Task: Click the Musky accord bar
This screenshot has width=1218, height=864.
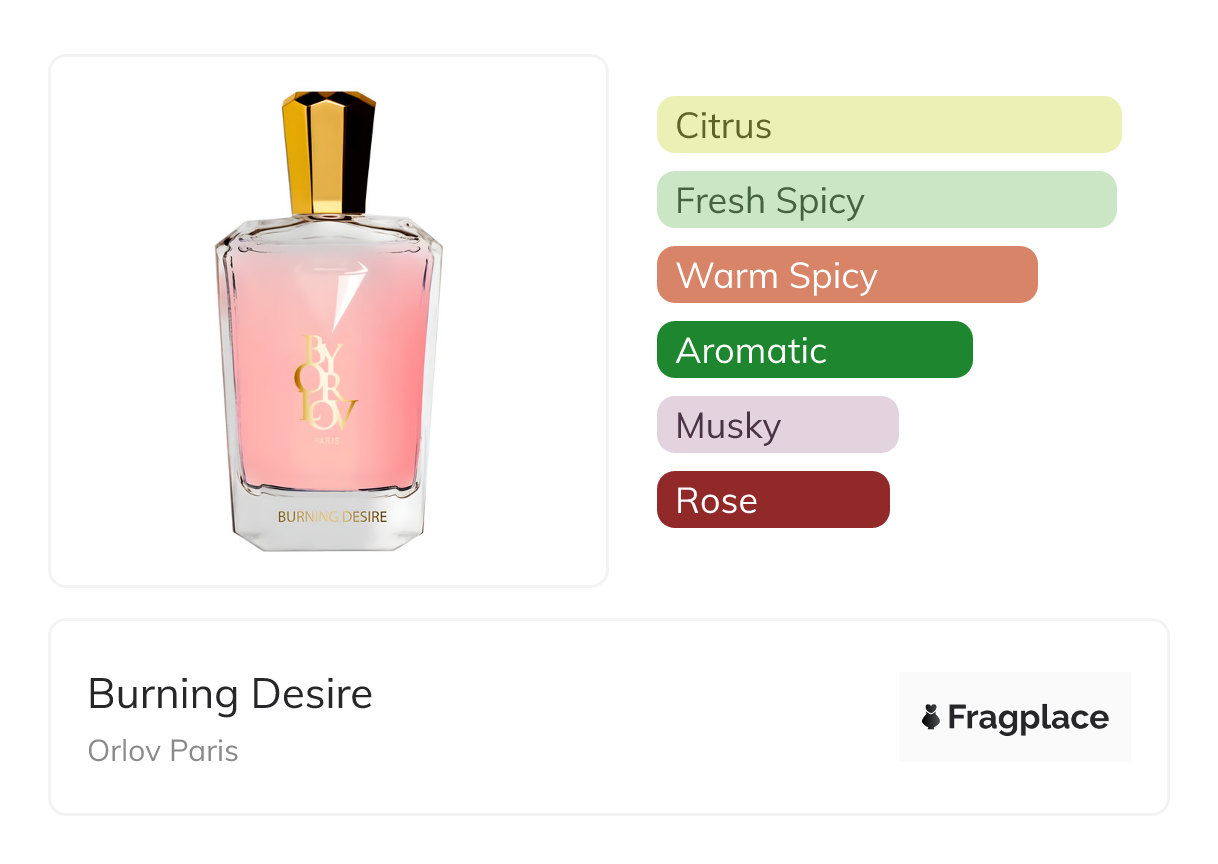Action: 778,425
